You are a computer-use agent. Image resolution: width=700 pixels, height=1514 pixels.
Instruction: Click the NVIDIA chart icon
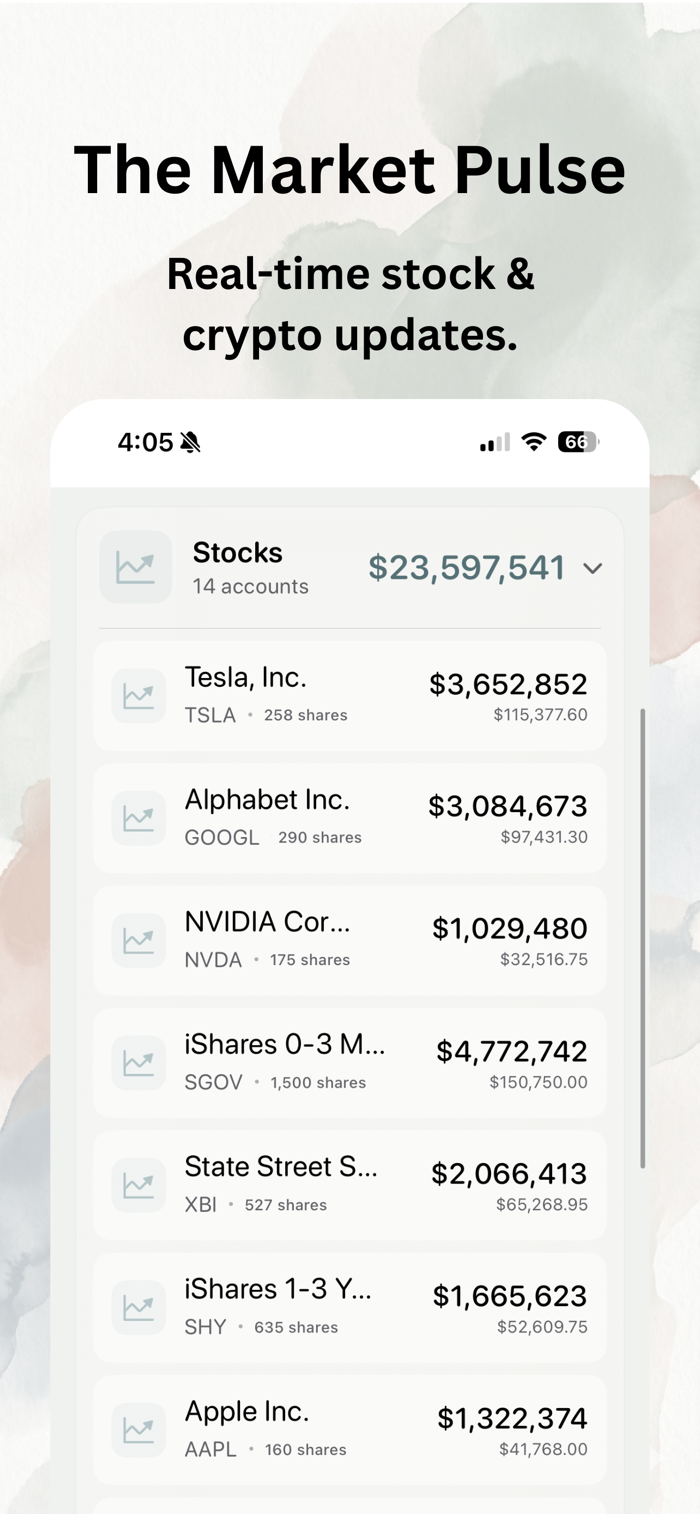point(139,940)
